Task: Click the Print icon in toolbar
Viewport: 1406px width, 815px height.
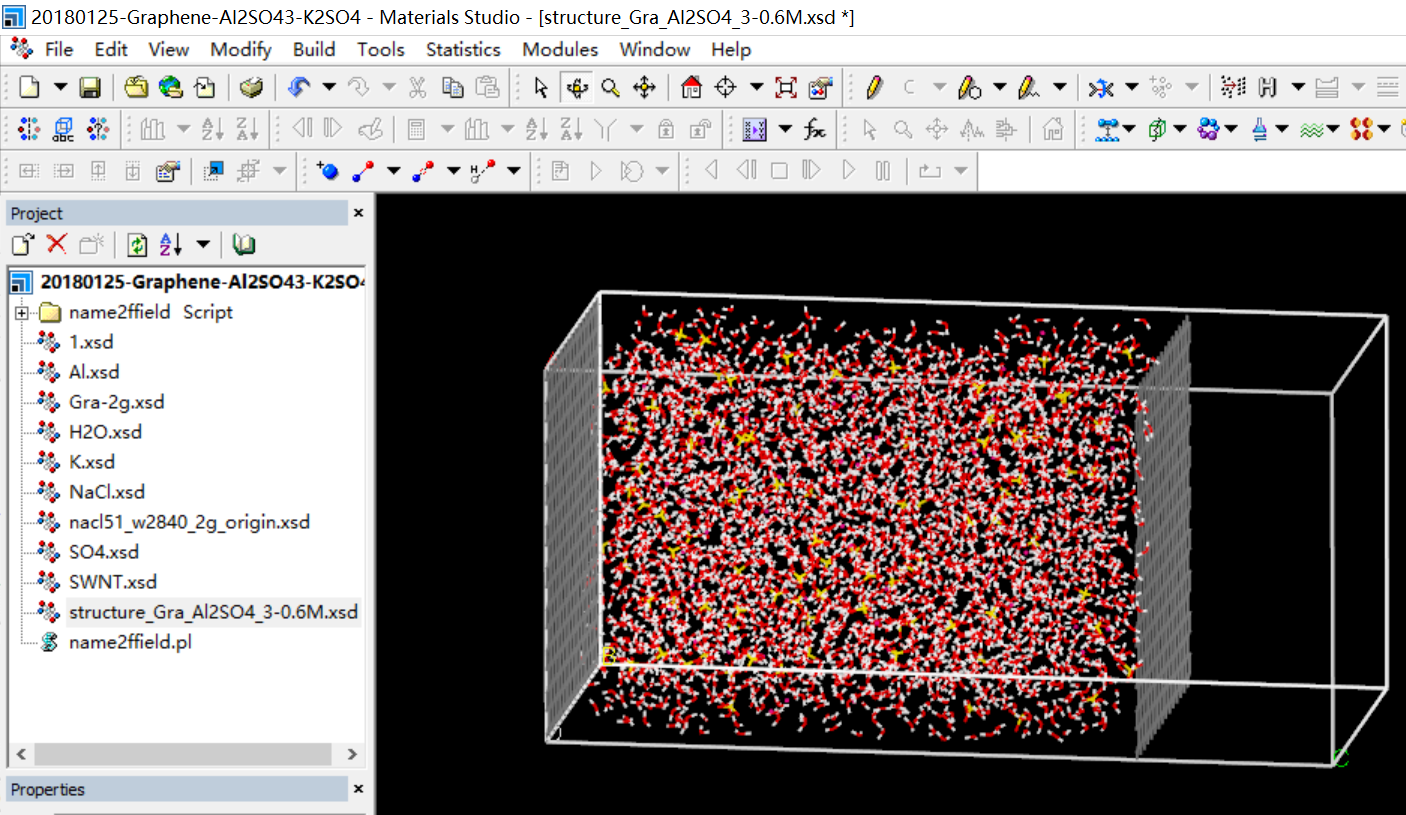Action: click(252, 88)
